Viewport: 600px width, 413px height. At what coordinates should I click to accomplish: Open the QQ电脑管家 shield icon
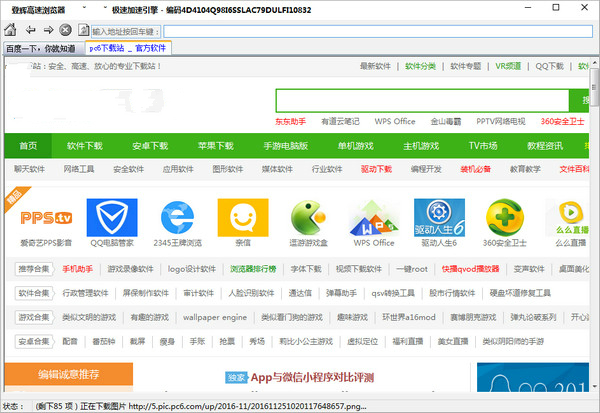pyautogui.click(x=112, y=217)
